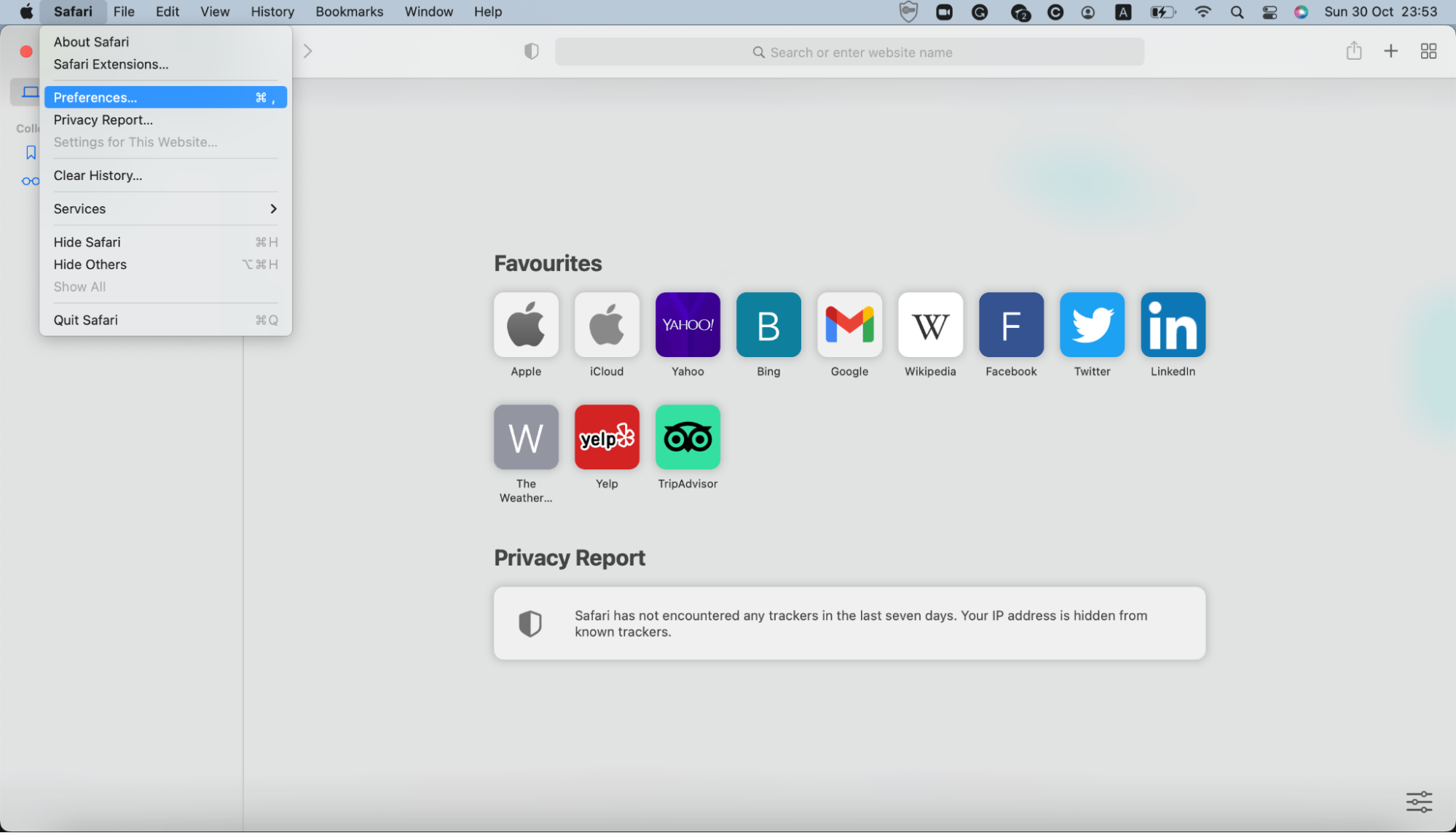Open the Apple favourite tile
The image size is (1456, 833).
coord(526,325)
